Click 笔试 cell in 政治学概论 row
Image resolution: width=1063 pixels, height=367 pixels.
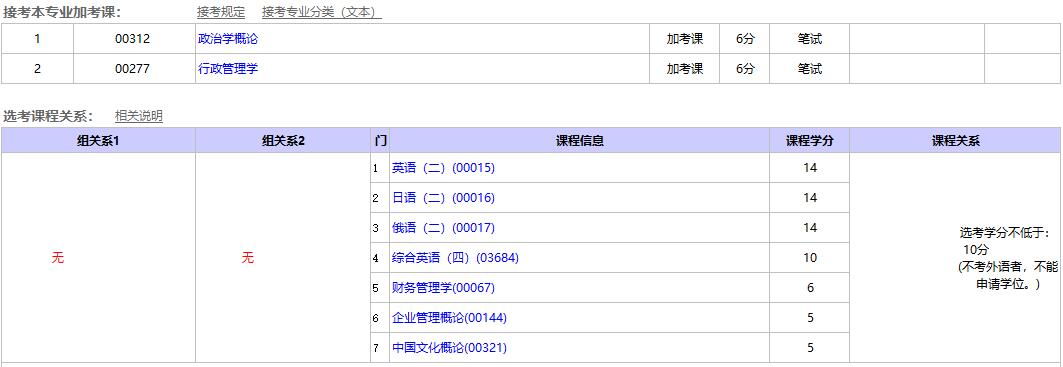(809, 39)
